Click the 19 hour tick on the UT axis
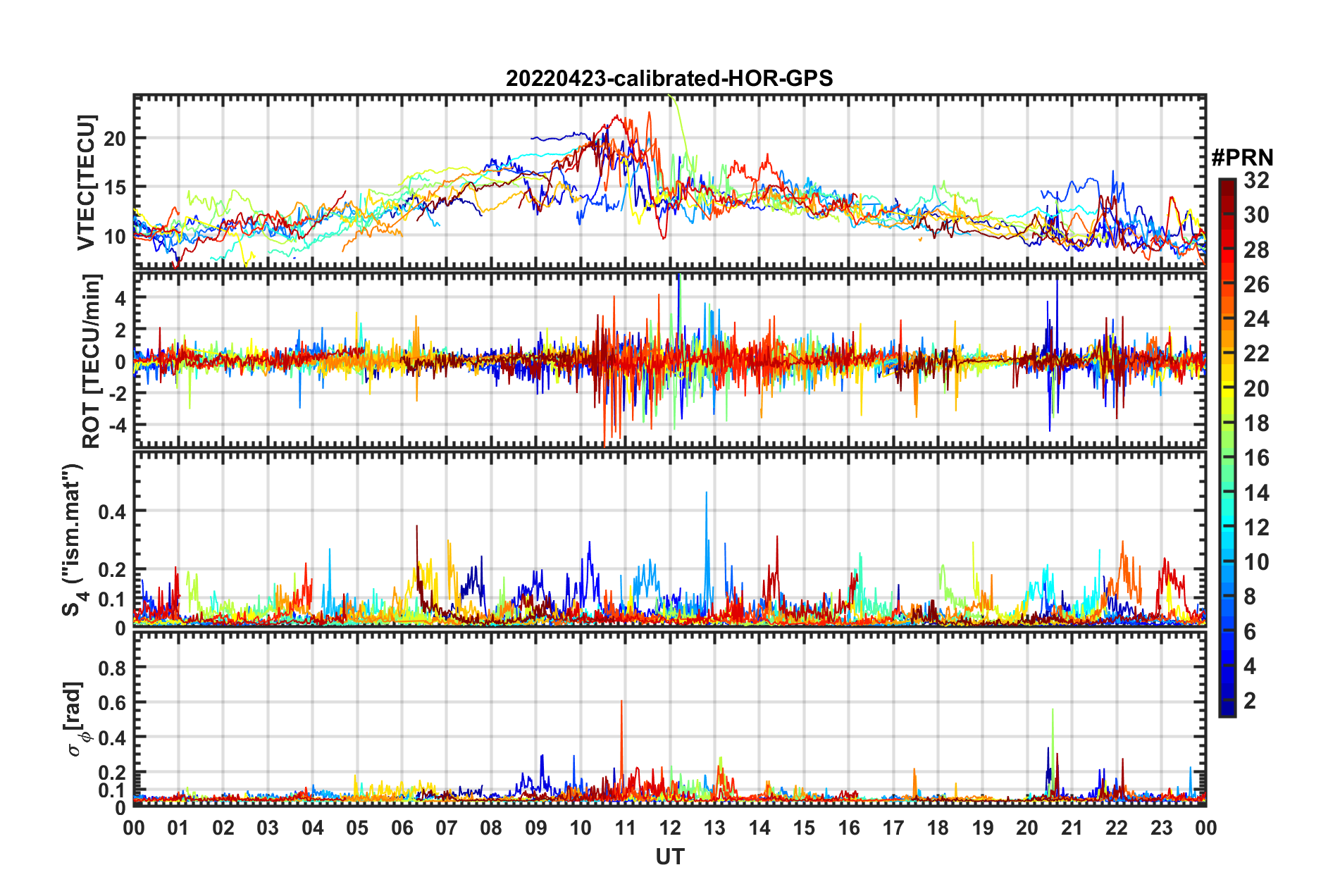 tap(983, 828)
